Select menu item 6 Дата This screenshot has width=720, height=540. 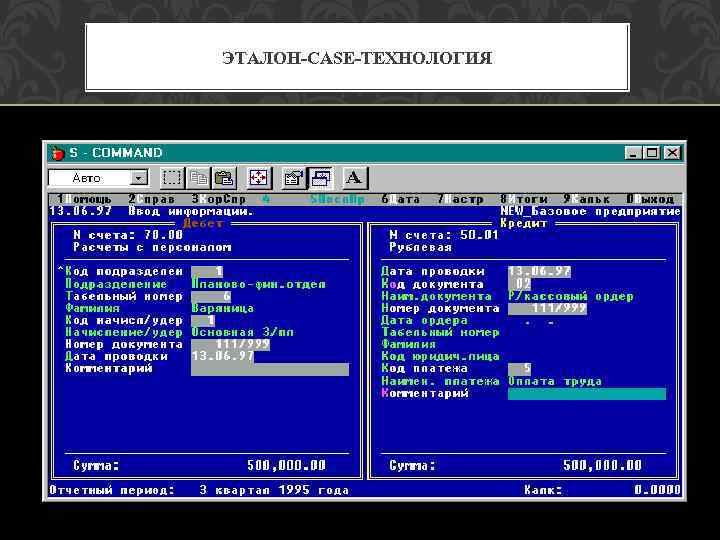tap(400, 199)
